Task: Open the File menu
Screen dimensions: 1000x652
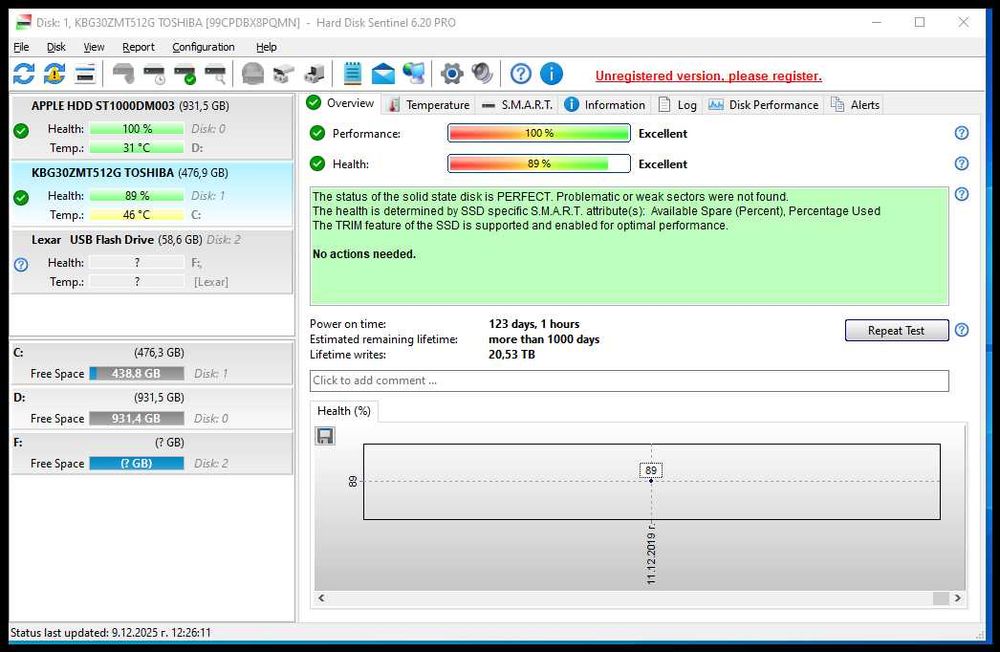Action: pos(21,47)
